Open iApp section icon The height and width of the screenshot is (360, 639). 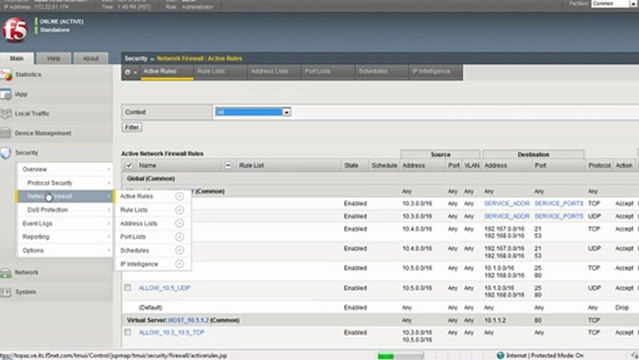pos(6,94)
